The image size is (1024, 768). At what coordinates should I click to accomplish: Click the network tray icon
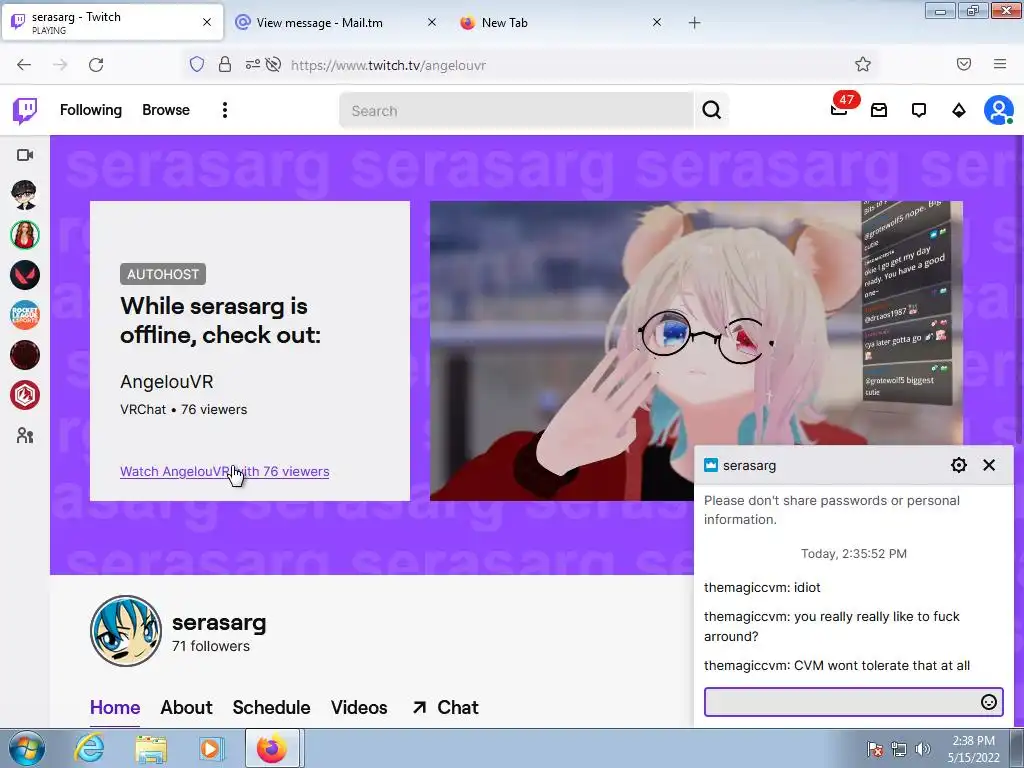tap(899, 749)
